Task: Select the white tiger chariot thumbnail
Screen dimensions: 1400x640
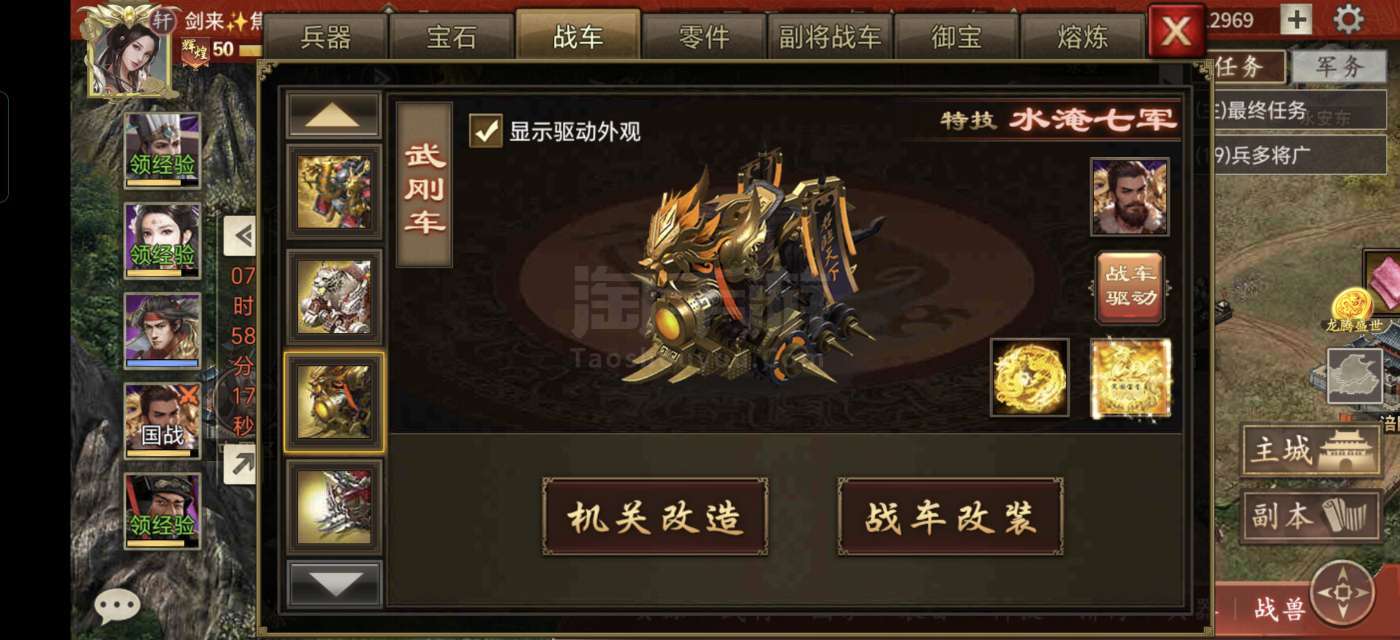Action: point(334,297)
